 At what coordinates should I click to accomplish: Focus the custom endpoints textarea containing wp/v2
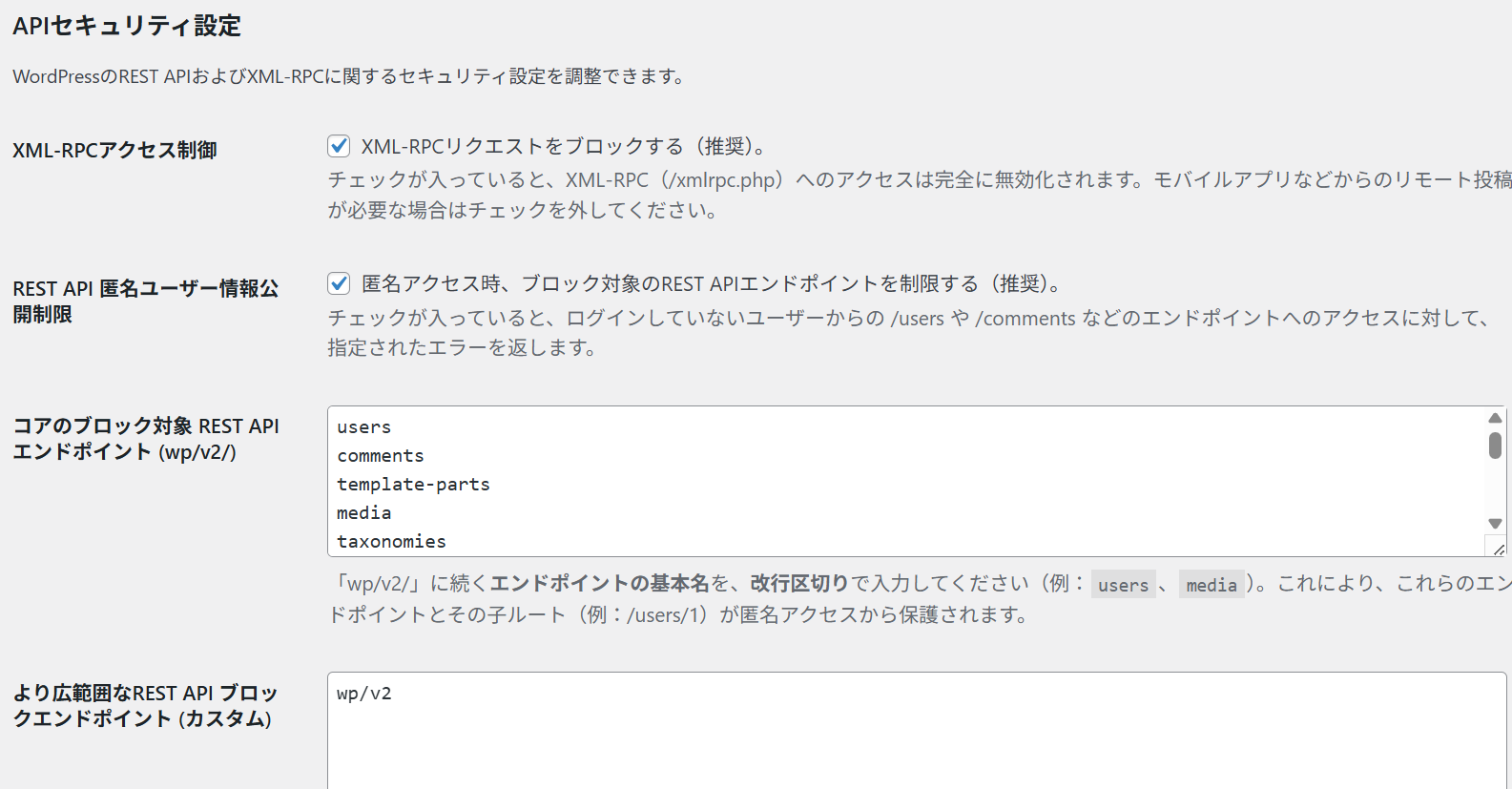916,735
